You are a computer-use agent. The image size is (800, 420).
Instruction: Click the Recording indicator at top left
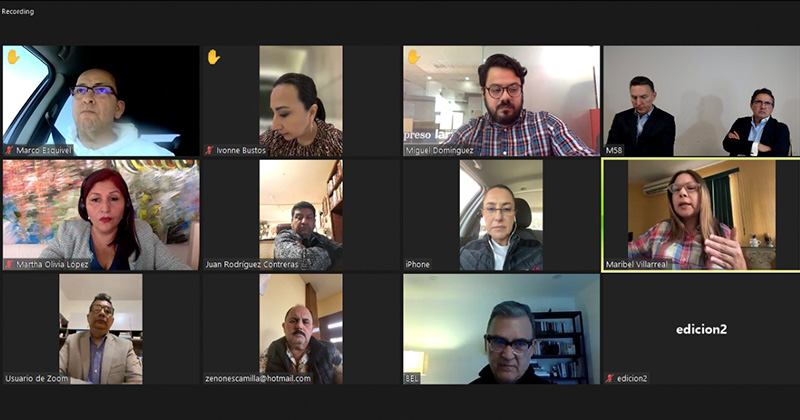18,11
